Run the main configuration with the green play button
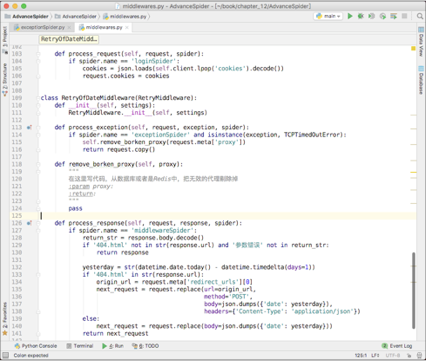Image resolution: width=426 pixels, height=361 pixels. click(350, 16)
